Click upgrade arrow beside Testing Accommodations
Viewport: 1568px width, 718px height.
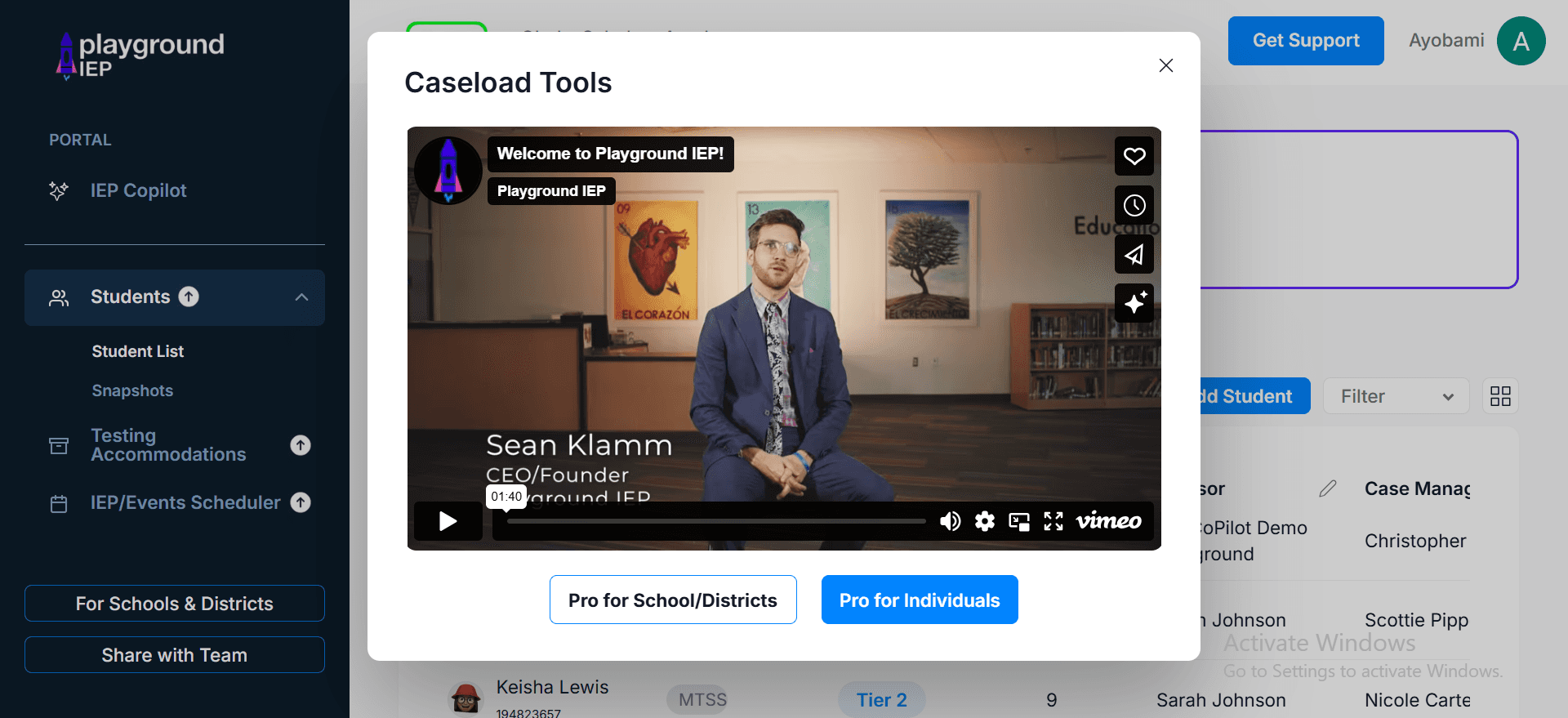coord(301,445)
